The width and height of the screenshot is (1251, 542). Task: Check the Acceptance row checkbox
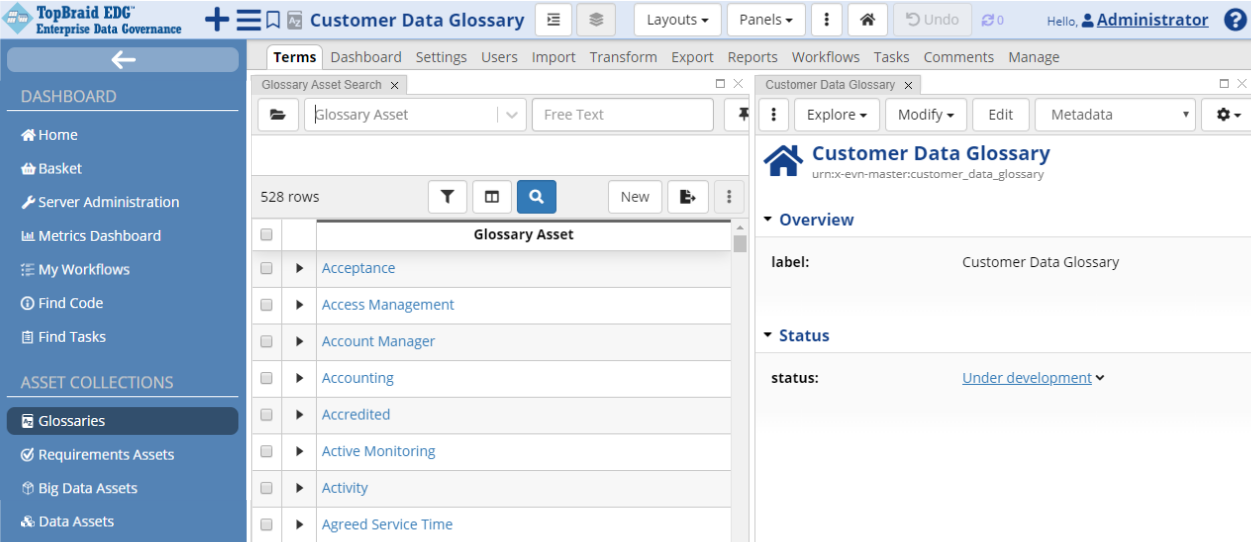pos(266,268)
